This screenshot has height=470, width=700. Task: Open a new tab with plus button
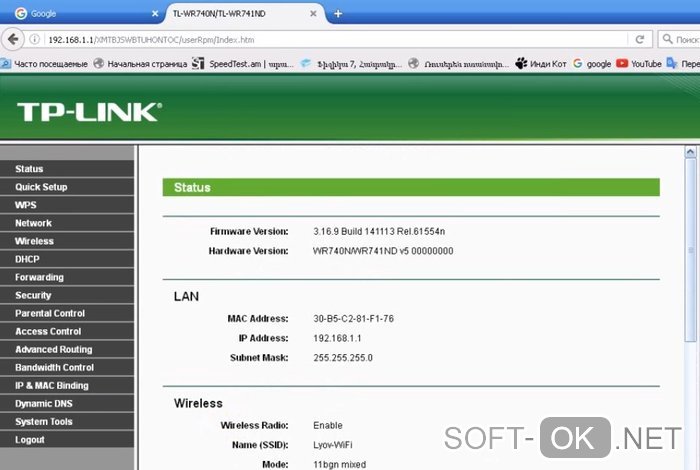[x=338, y=14]
